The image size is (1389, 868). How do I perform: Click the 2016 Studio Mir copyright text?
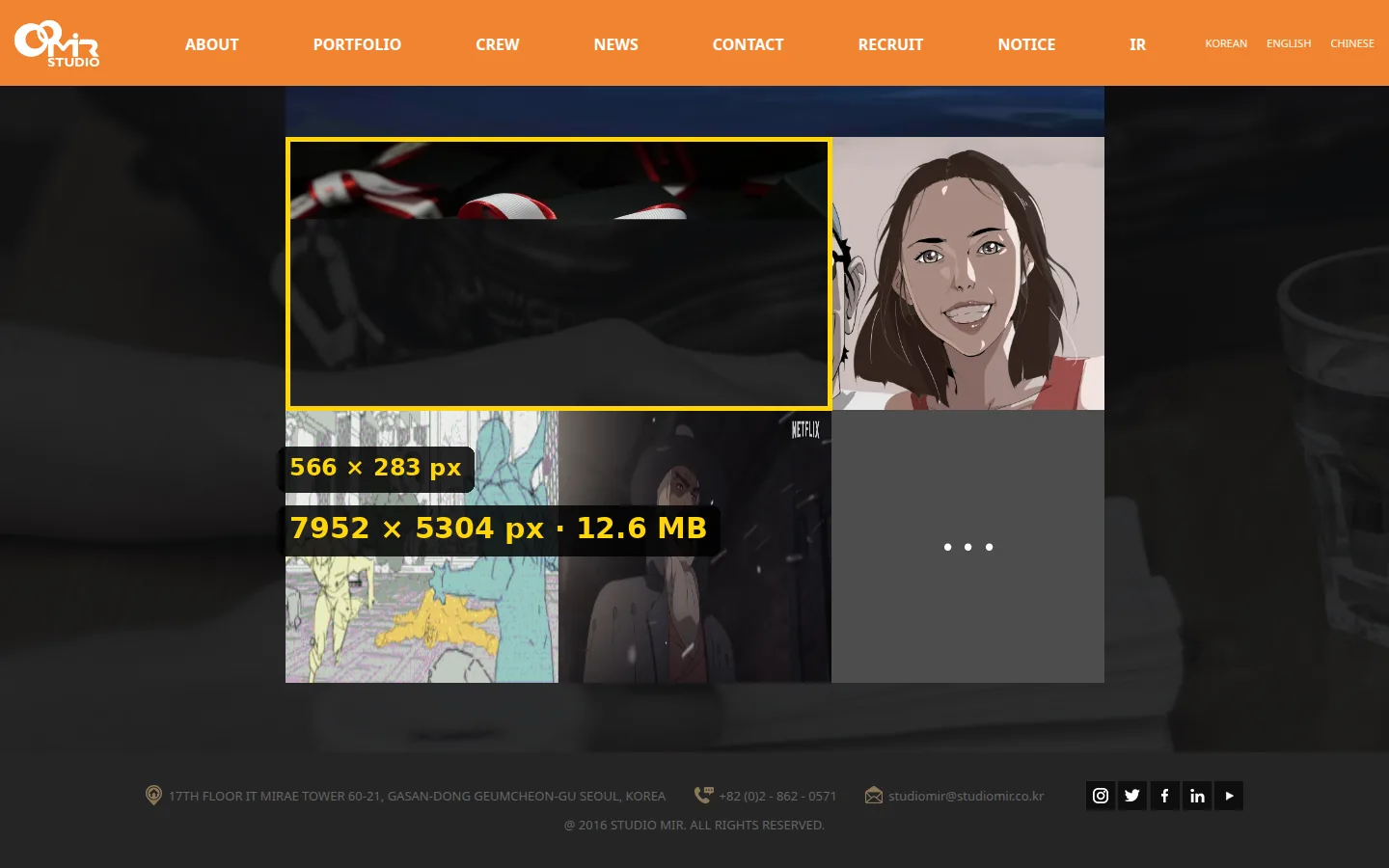694,825
